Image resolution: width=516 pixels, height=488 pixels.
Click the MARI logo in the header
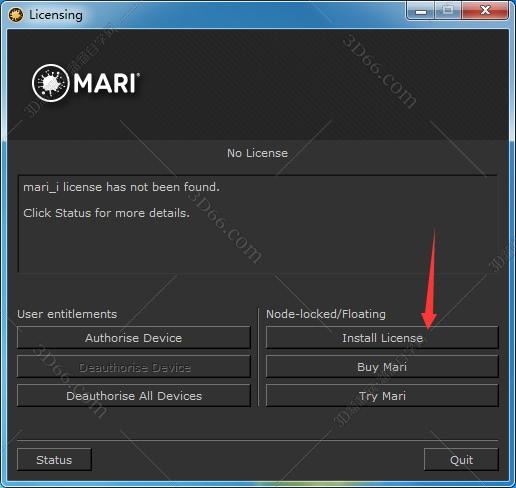[x=86, y=83]
